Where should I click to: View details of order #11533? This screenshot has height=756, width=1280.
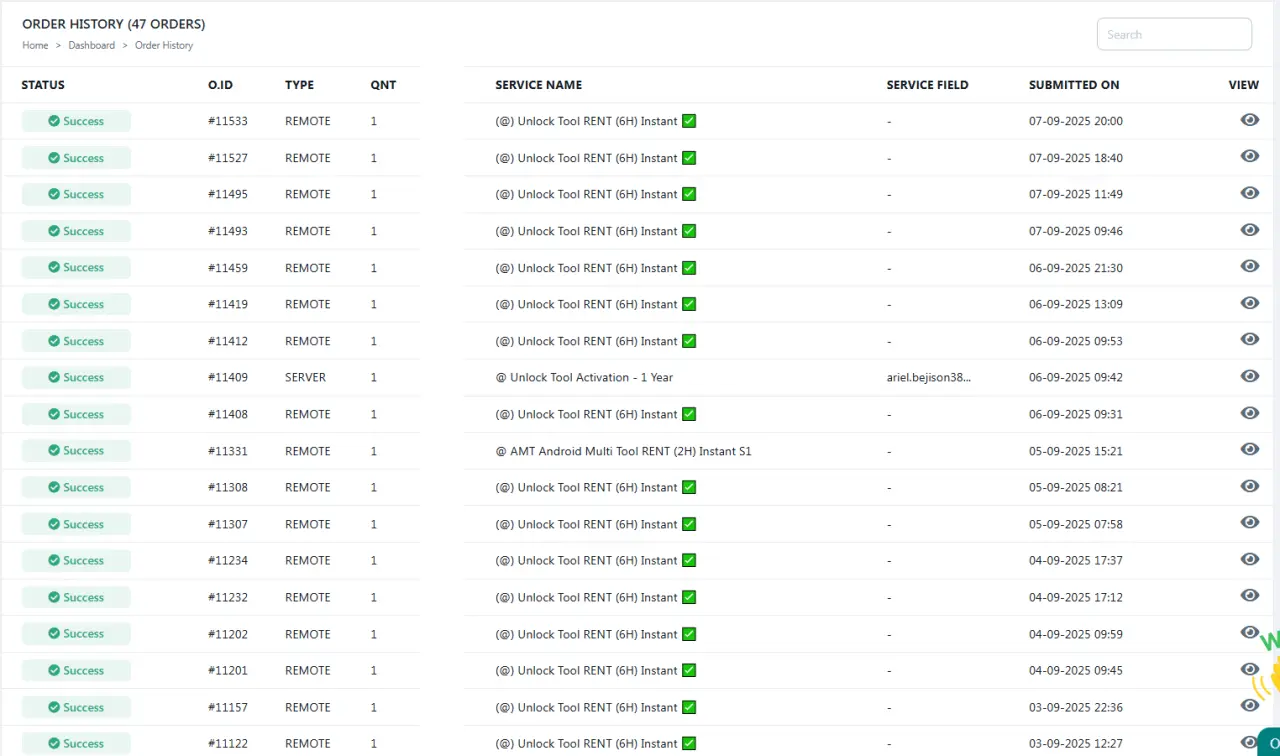(1249, 120)
